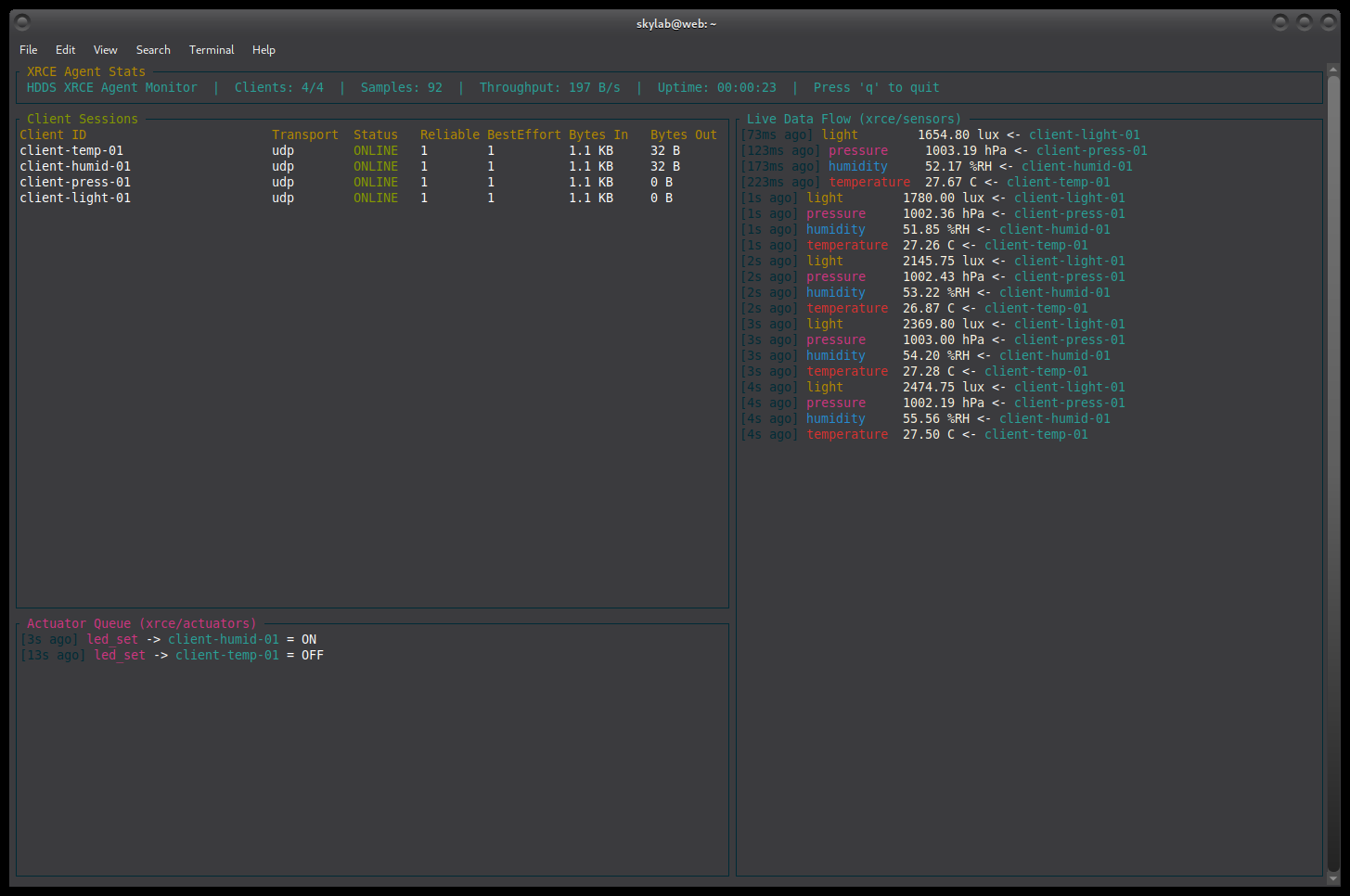Click the Throughput stat in header
Screen dimensions: 1350x896
pos(549,87)
